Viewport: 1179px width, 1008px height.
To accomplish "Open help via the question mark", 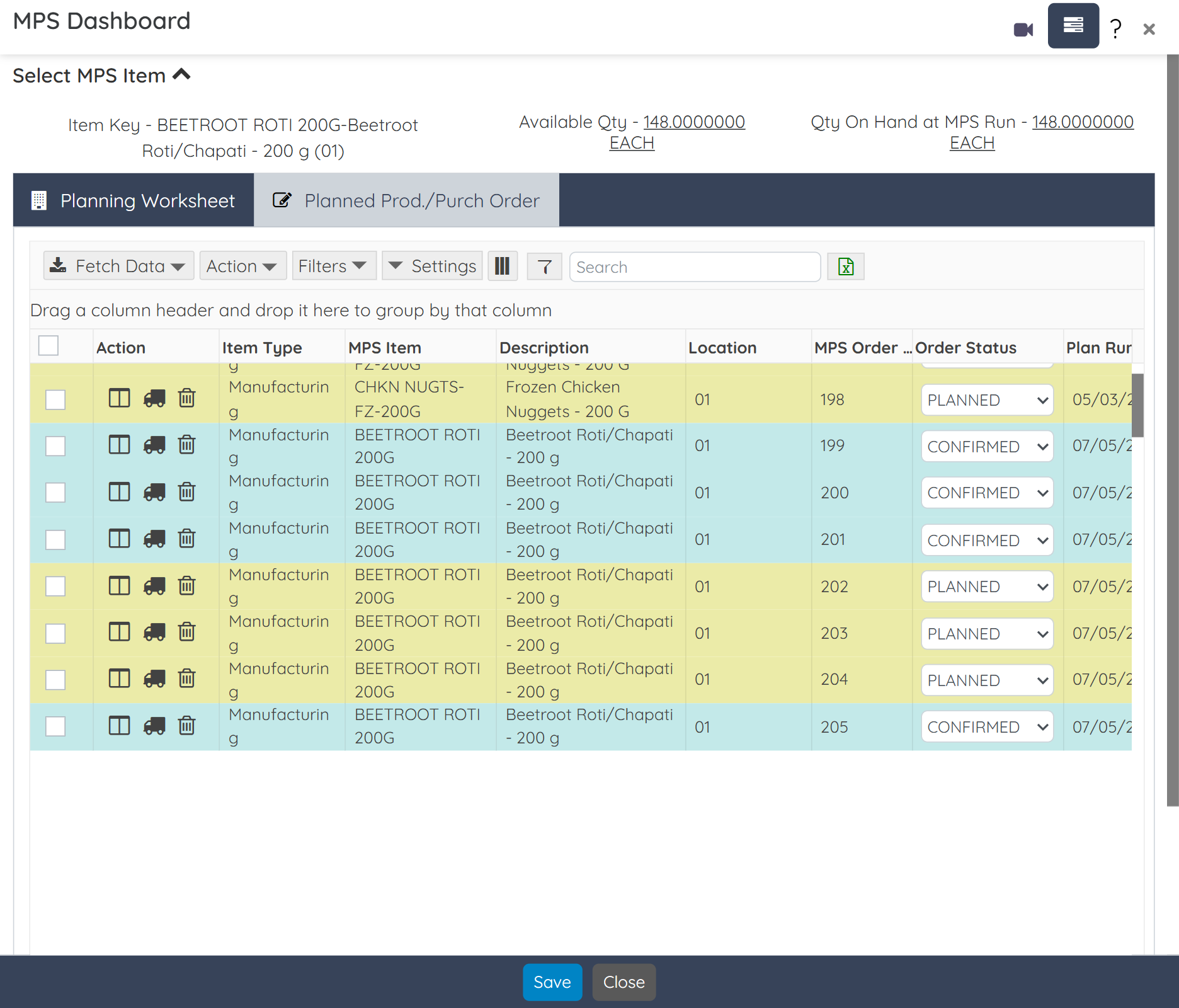I will (x=1115, y=29).
